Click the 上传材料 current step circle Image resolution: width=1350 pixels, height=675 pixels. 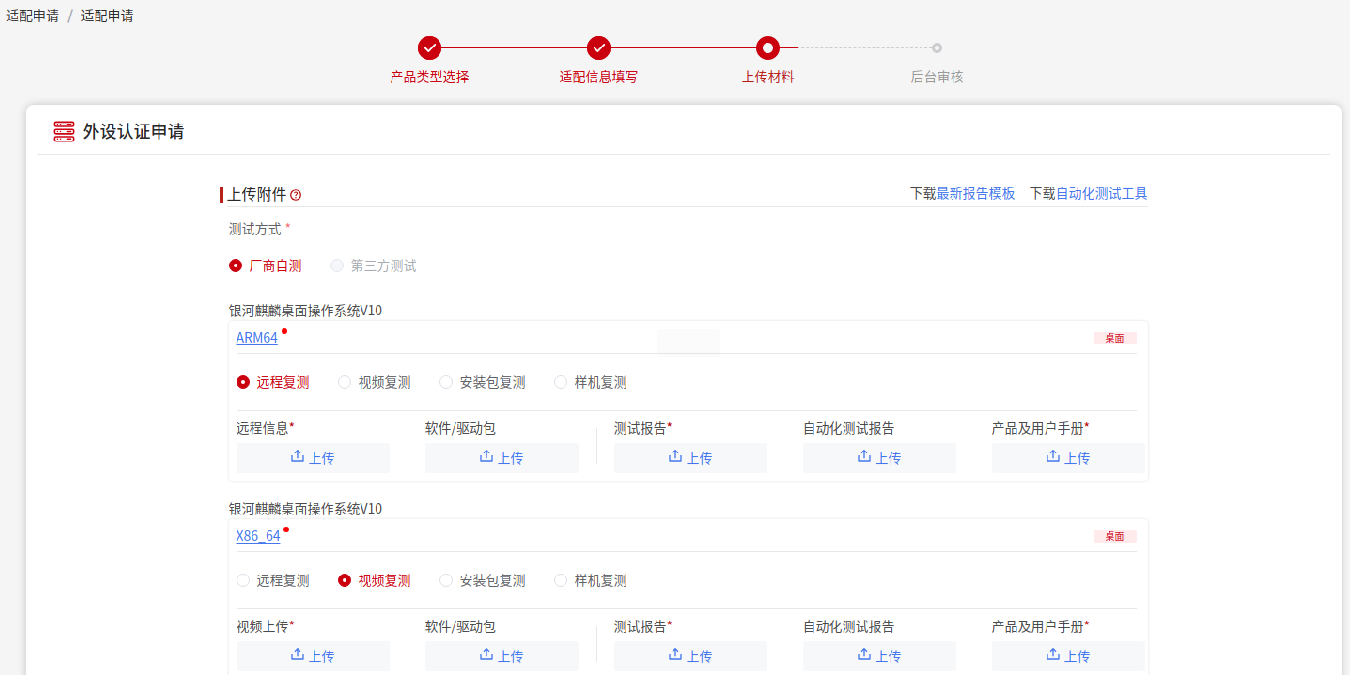click(768, 48)
